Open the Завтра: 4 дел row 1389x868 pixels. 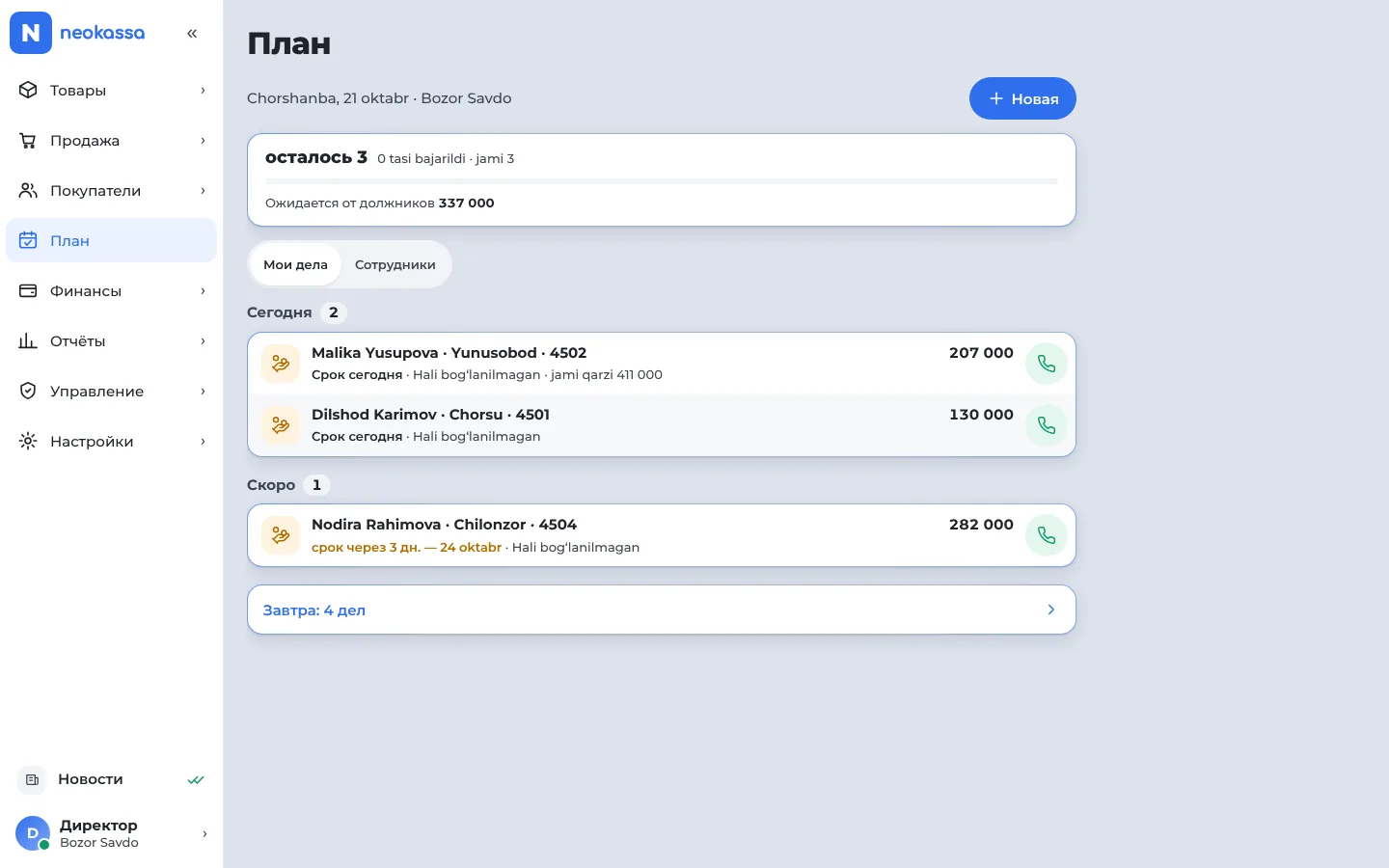pyautogui.click(x=662, y=610)
